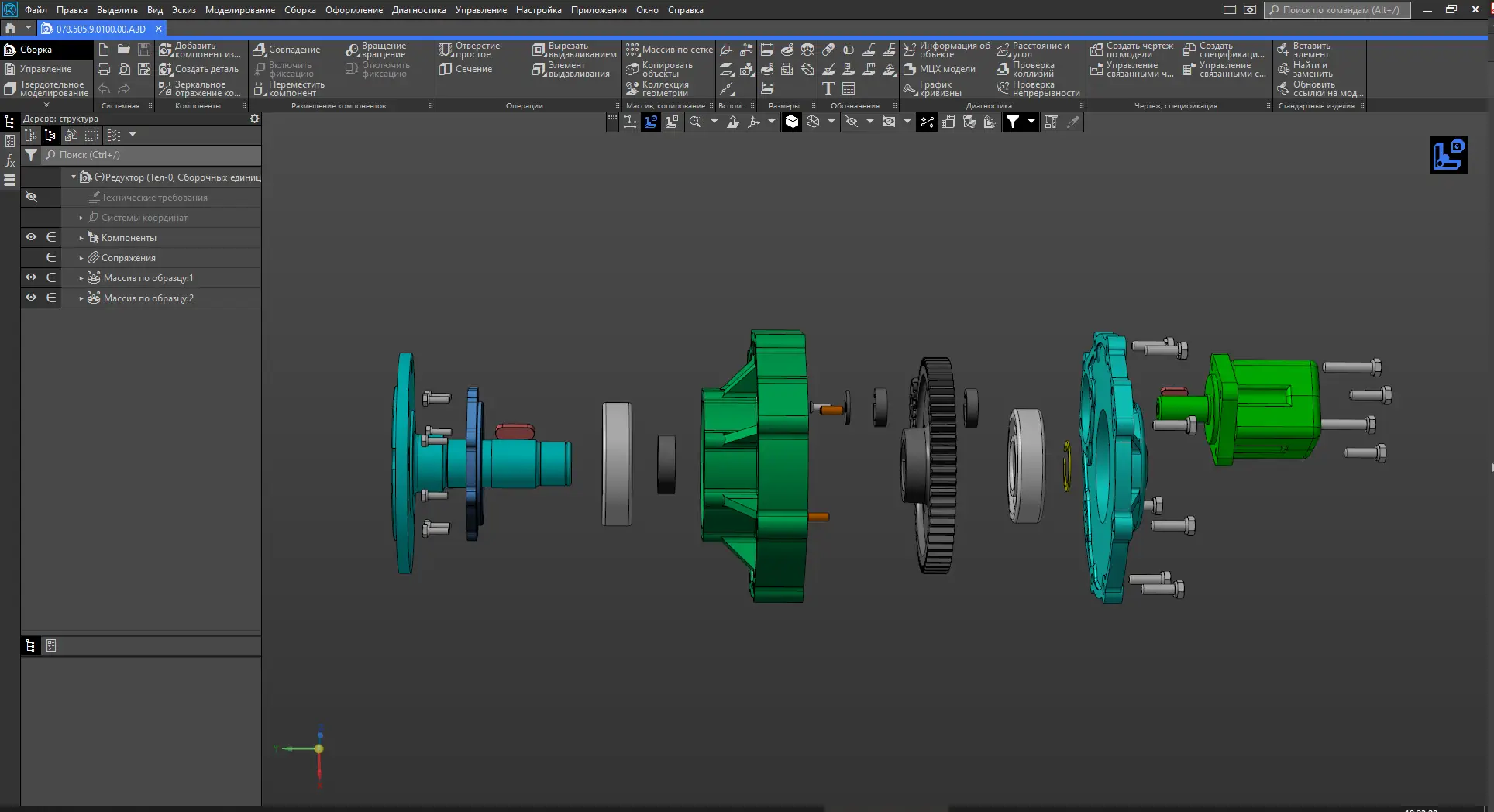Screen dimensions: 1494x812
Task: Select Расстояние и угол measurement
Action: tap(1034, 50)
